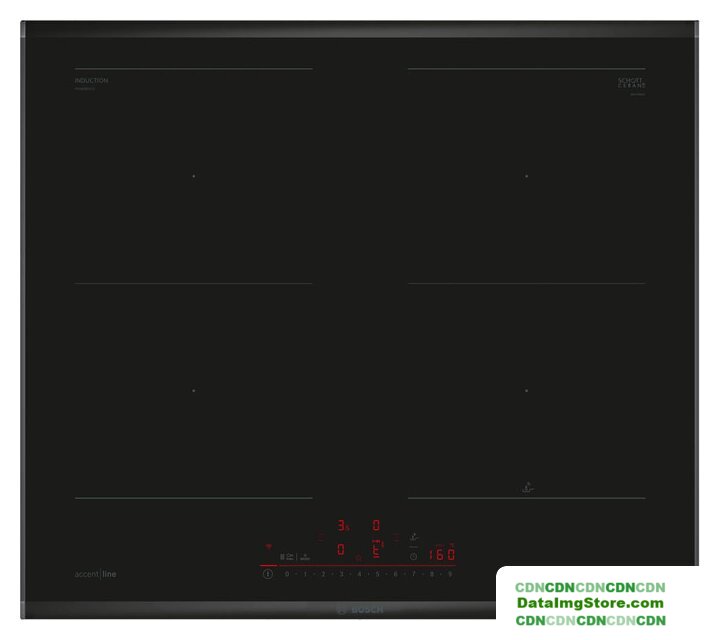Tap the front-right zone display showing 5
Image resolution: width=720 pixels, height=640 pixels.
376,550
